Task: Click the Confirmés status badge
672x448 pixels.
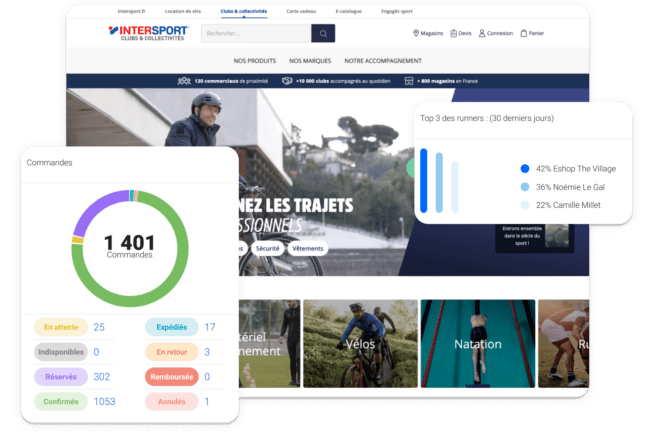Action: click(x=61, y=401)
